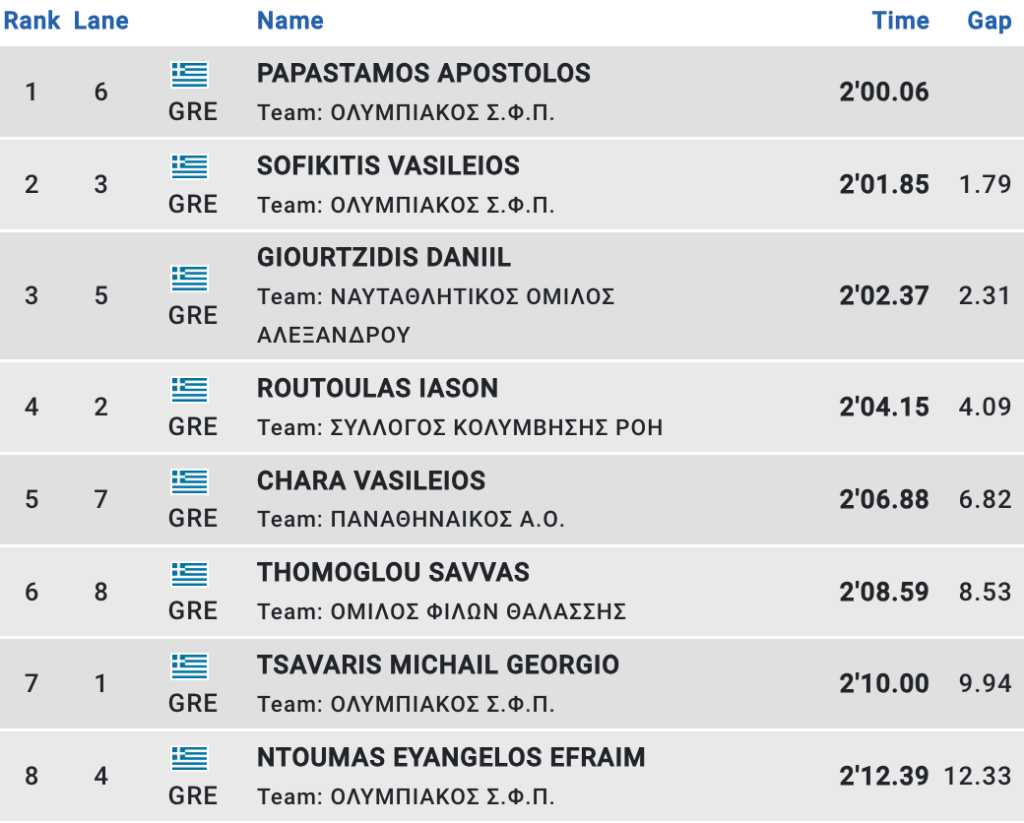Screen dimensions: 1024x823
Task: Click Greek flag icon beside NTOUMAS EYANGELOS EFRAIM
Action: (x=189, y=759)
